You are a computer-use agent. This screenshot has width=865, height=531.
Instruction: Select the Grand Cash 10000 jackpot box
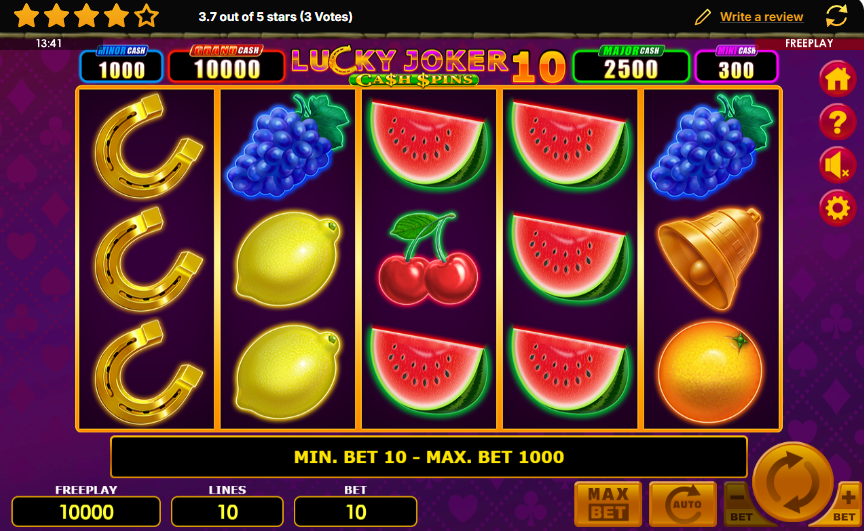(x=227, y=65)
